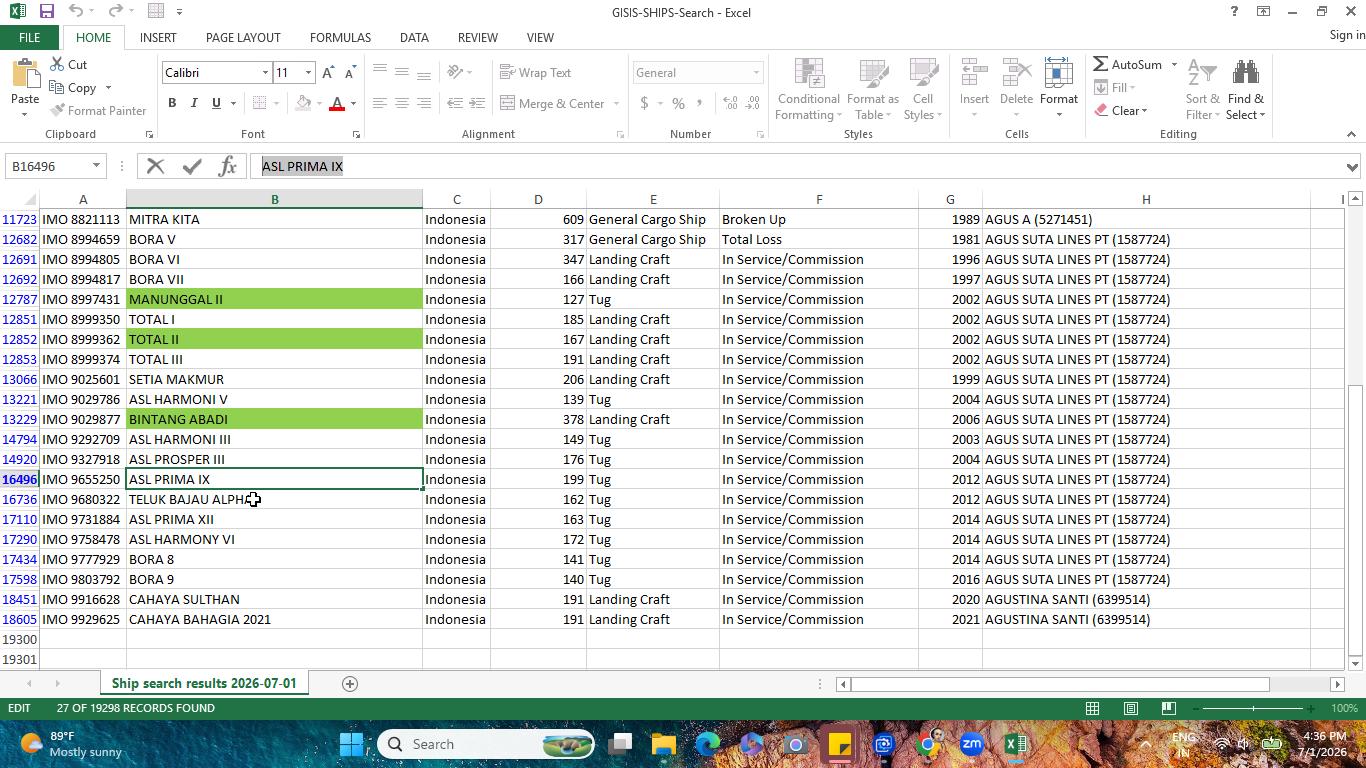This screenshot has height=768, width=1366.
Task: Switch to the FORMULAS tab
Action: 340,37
